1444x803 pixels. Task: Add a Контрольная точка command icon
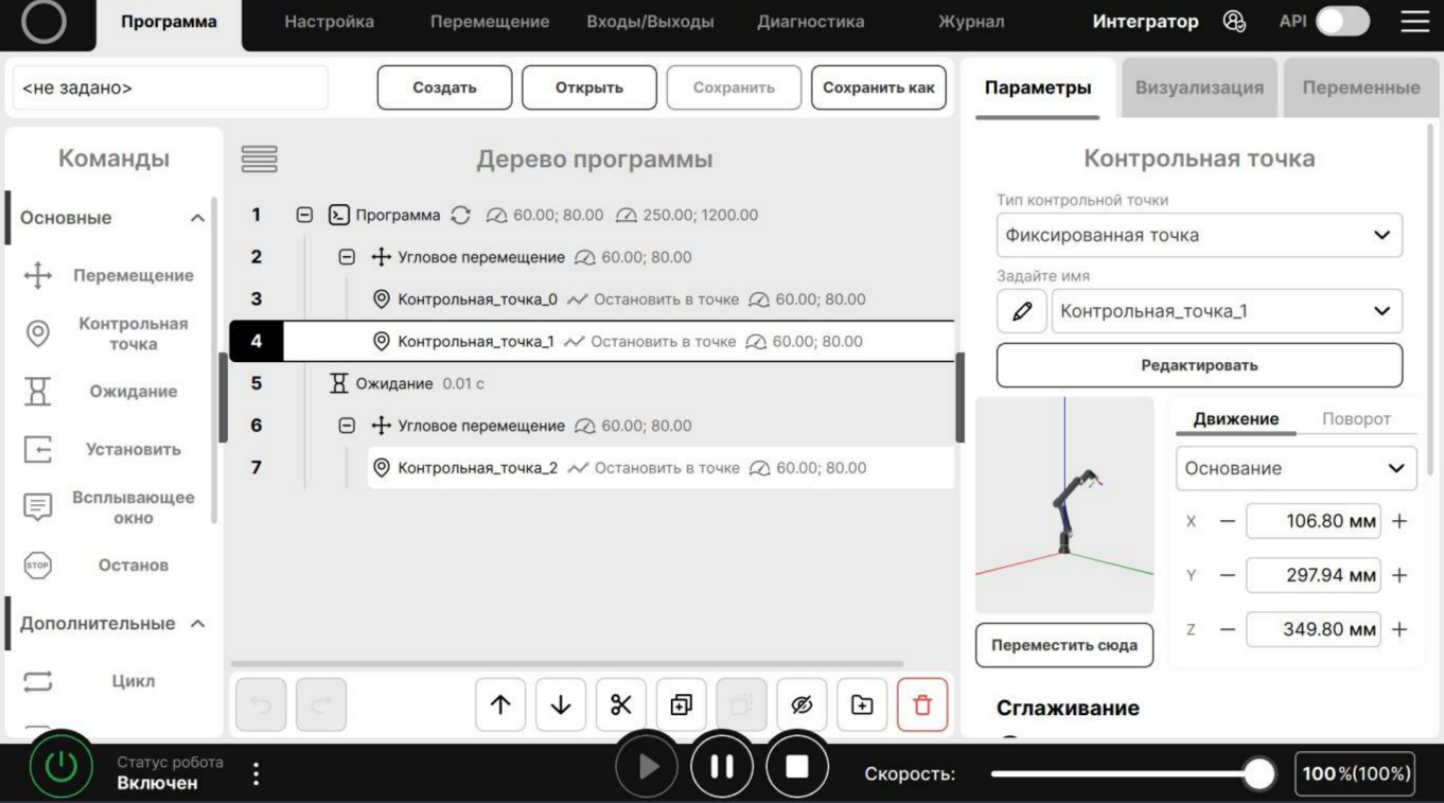(x=37, y=334)
